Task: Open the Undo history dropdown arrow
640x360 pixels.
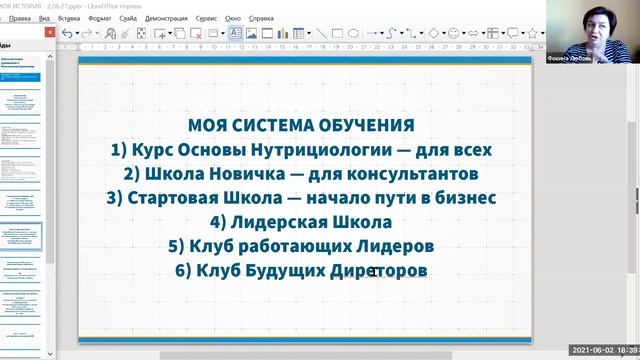Action: click(x=77, y=33)
